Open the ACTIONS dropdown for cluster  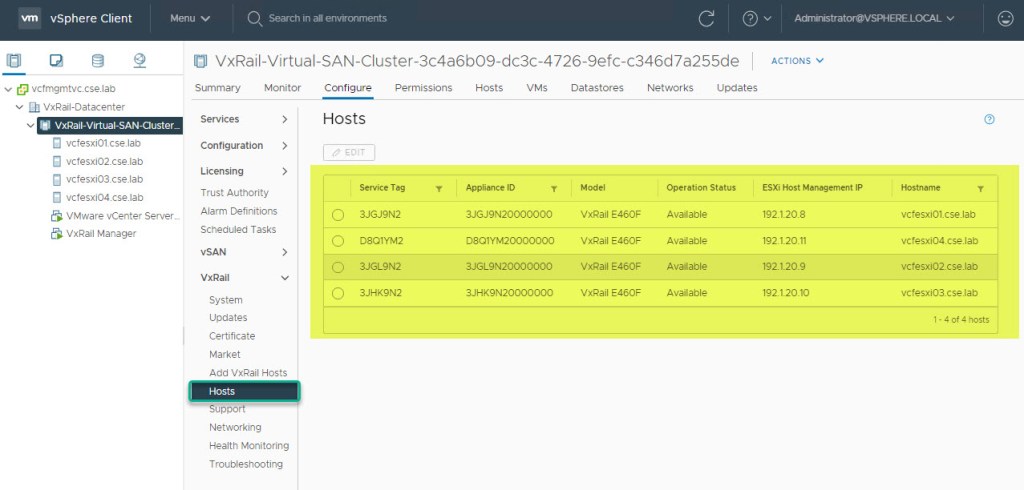click(x=797, y=61)
